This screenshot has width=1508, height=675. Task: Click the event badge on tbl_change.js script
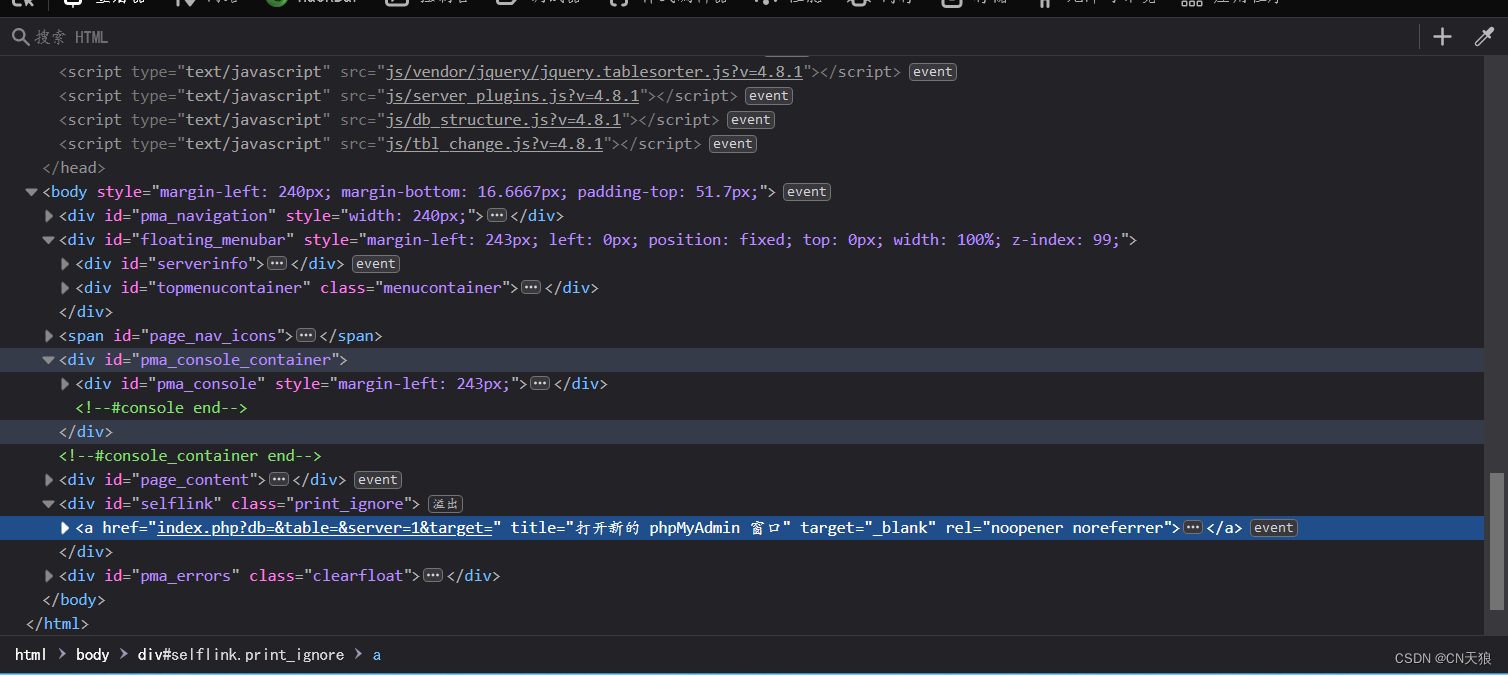tap(733, 144)
